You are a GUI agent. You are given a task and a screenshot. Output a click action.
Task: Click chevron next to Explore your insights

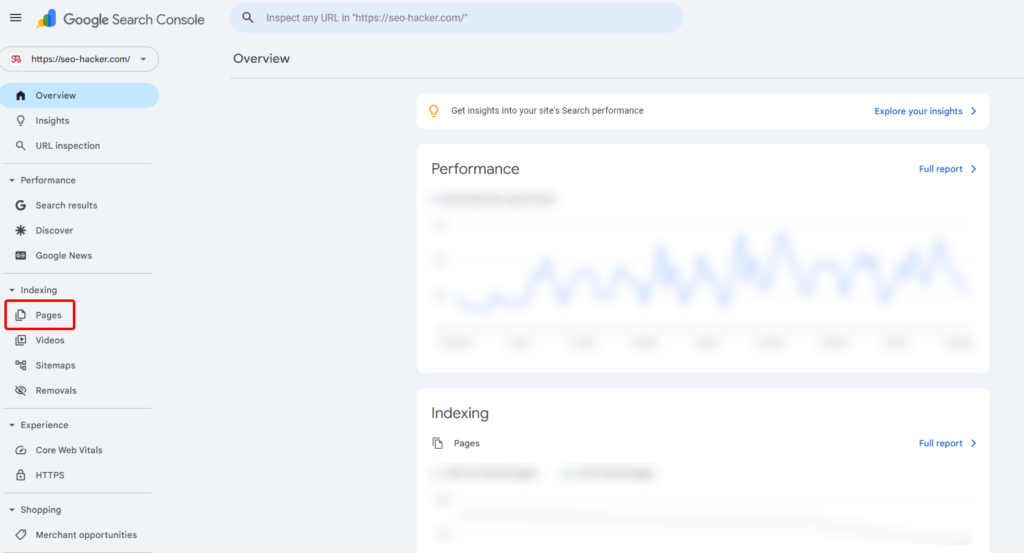coord(973,111)
